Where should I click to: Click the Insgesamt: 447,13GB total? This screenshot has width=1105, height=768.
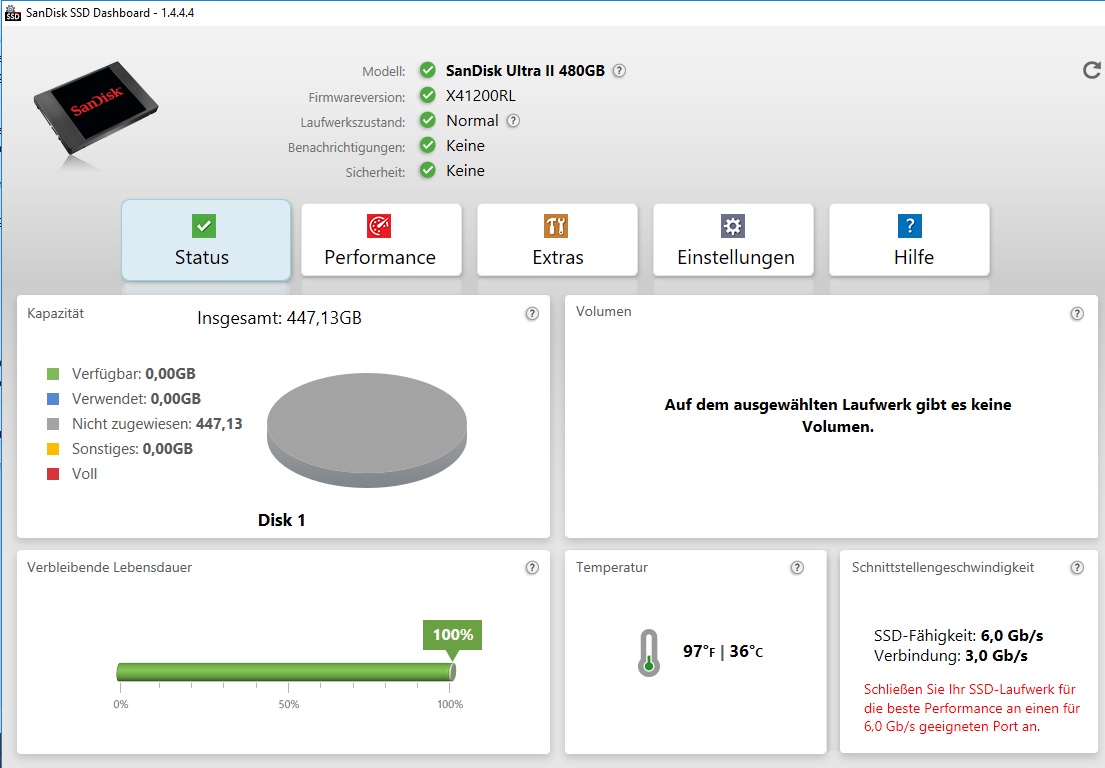(279, 318)
